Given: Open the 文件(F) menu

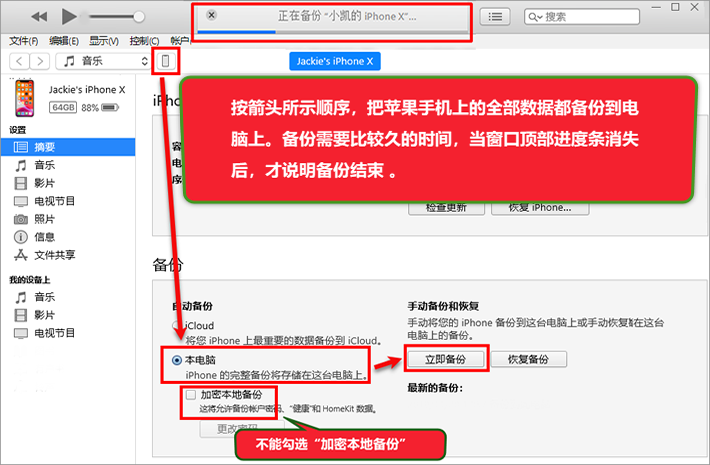Looking at the screenshot, I should (24, 41).
